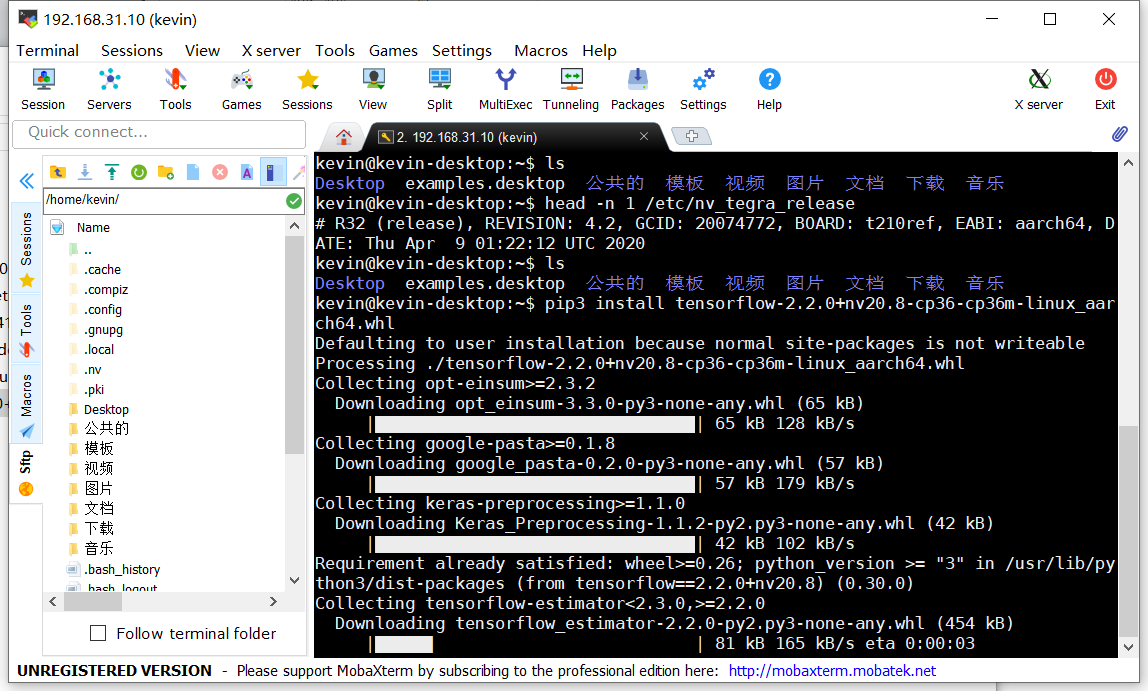Screen dimensions: 1148x691
Task: Download selected file using SFTP download icon
Action: (x=85, y=173)
